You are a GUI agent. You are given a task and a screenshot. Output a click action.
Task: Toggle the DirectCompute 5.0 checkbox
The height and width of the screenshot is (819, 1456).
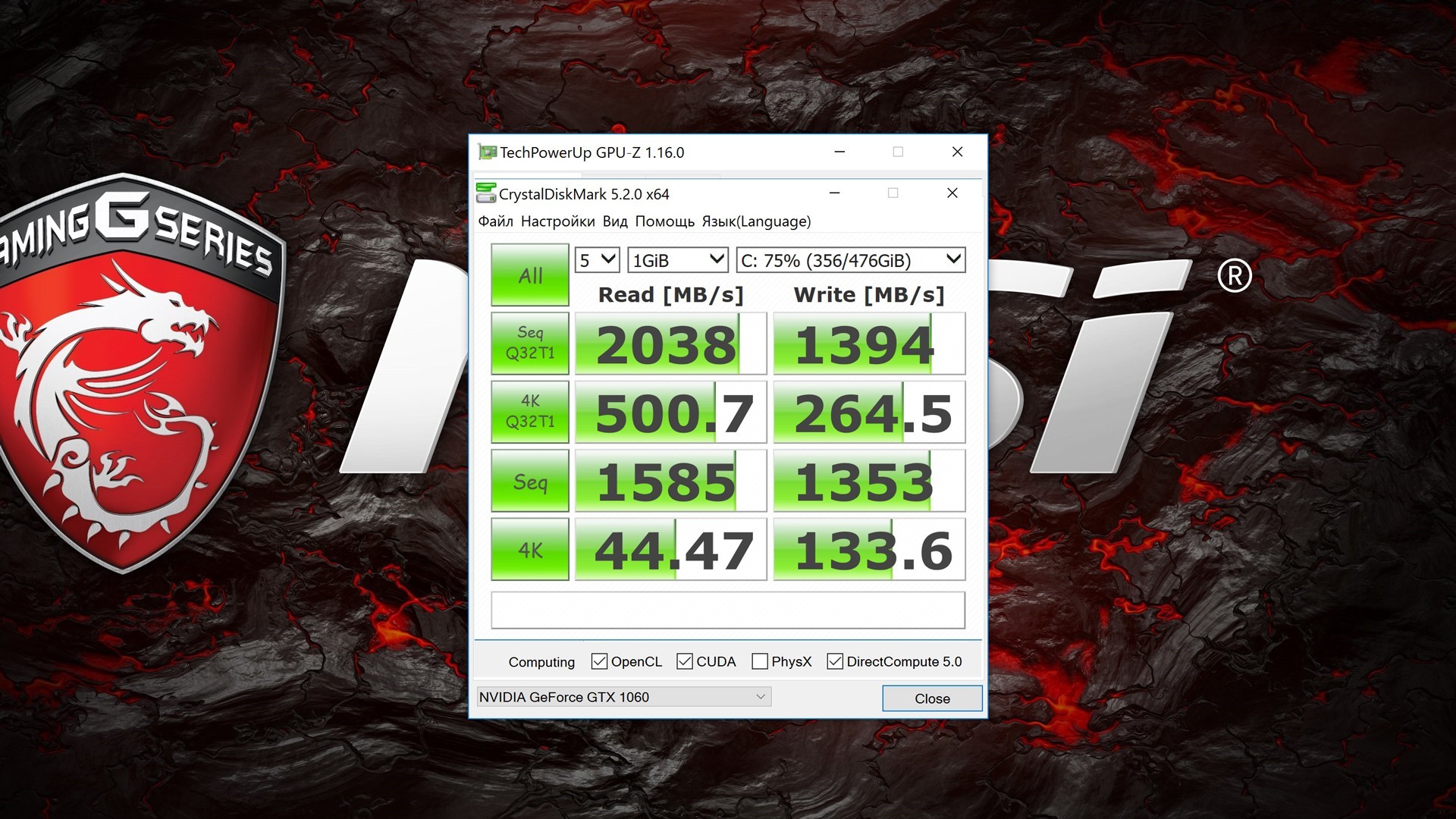coord(835,661)
